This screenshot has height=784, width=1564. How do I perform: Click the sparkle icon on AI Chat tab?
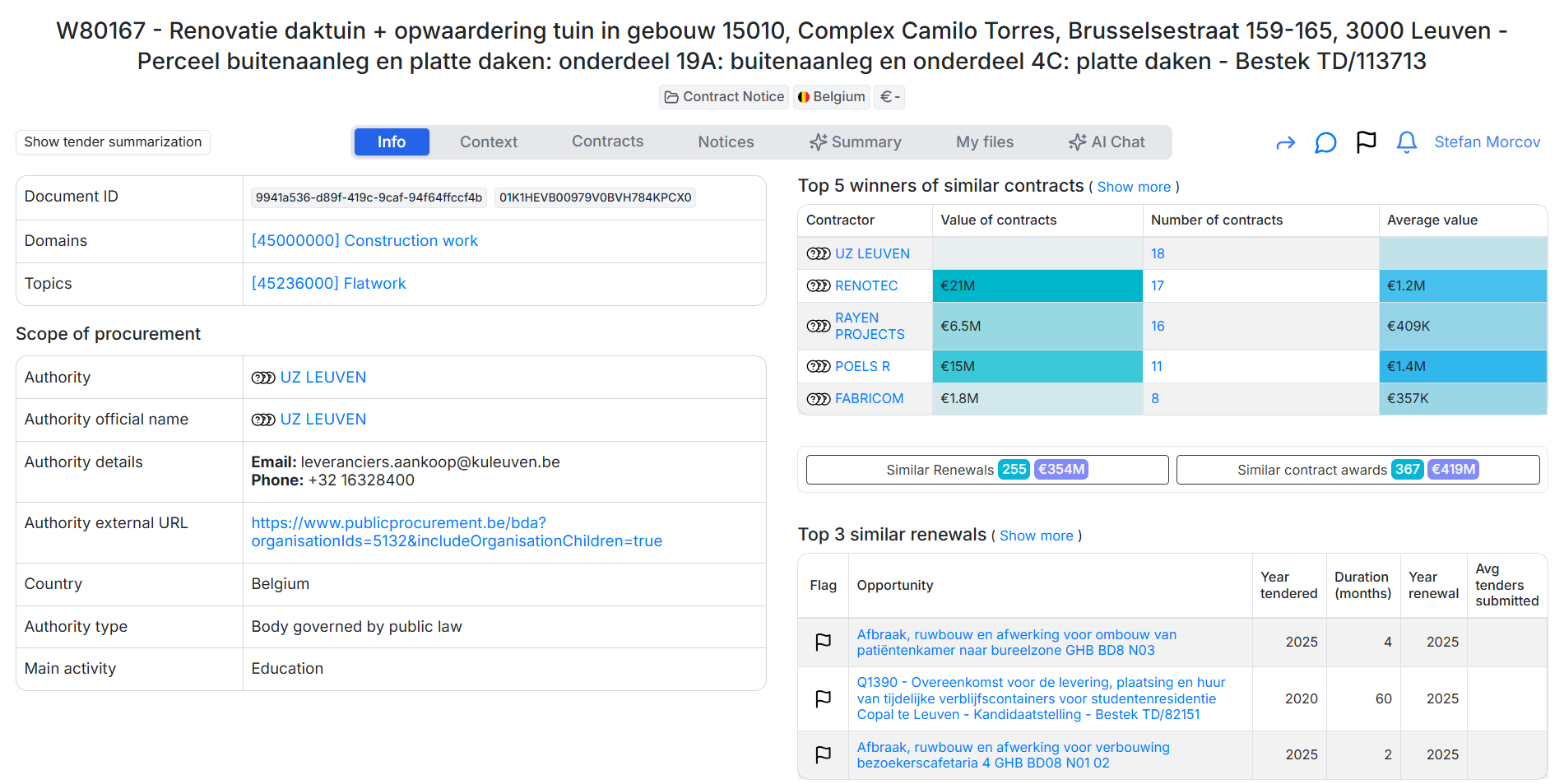pyautogui.click(x=1077, y=142)
